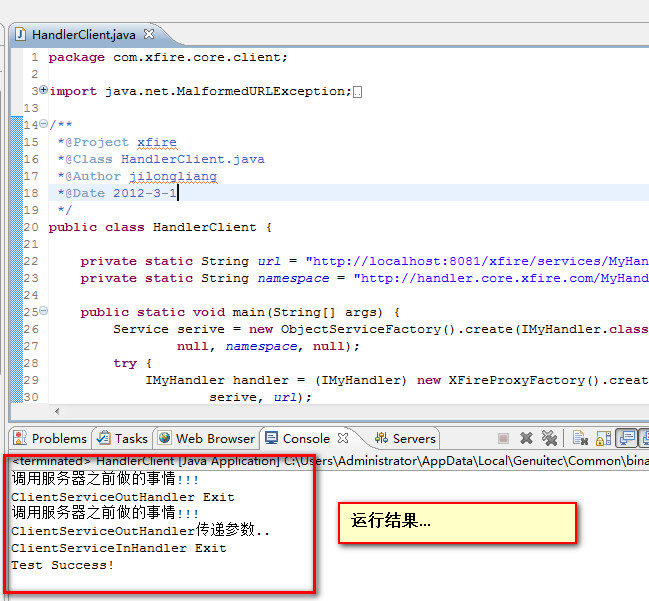Image resolution: width=649 pixels, height=601 pixels.
Task: Click the Console monitor icon
Action: tap(272, 438)
